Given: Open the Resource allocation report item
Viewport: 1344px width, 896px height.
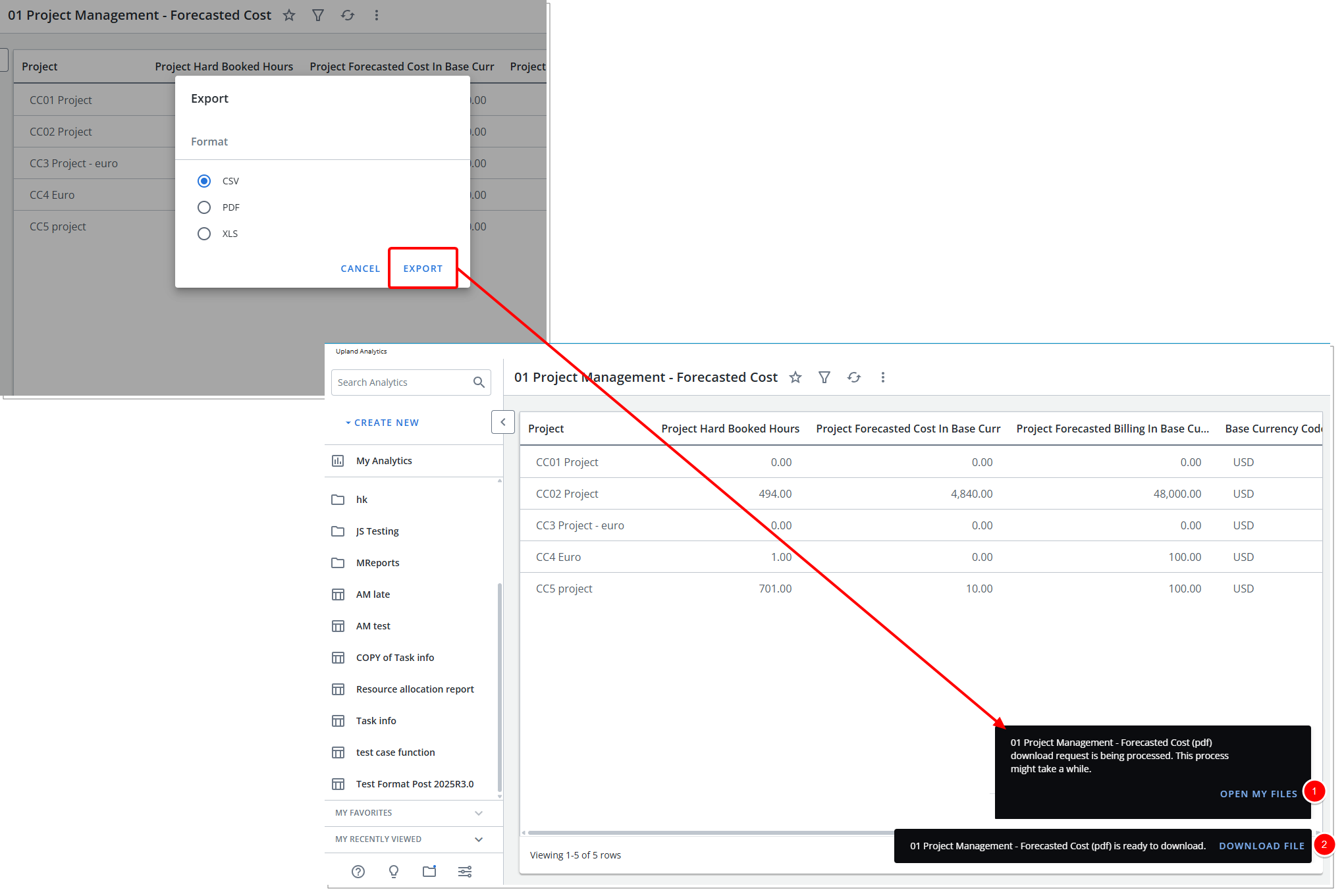Looking at the screenshot, I should point(415,689).
